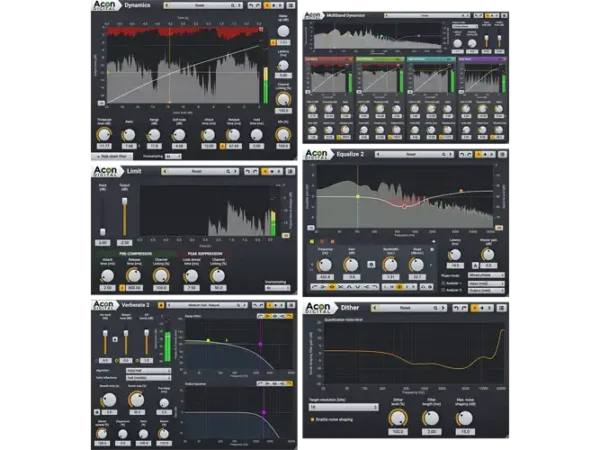
Task: Open Verberate 2 preset selector
Action: tap(209, 305)
